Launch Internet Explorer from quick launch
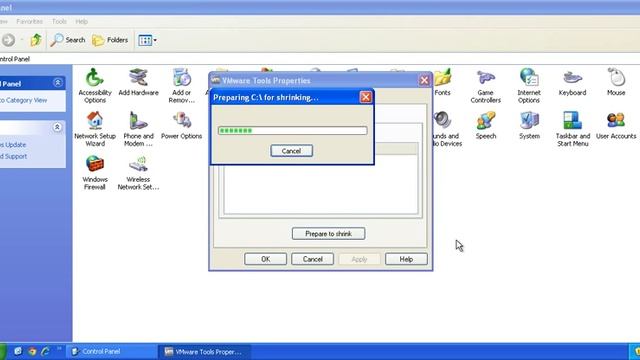This screenshot has height=360, width=640. 45,351
